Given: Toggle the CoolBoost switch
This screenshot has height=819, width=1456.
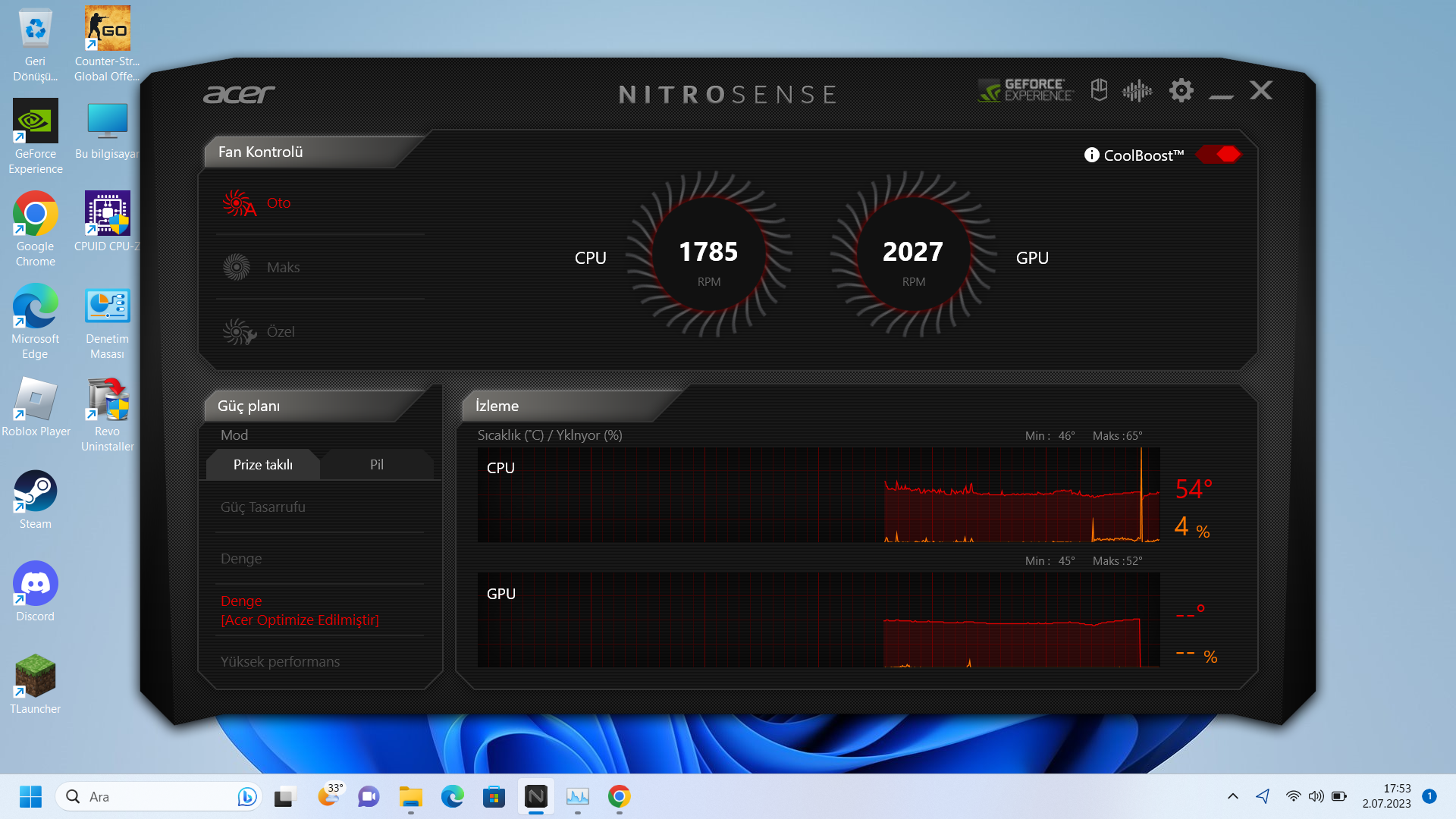Looking at the screenshot, I should (x=1219, y=155).
